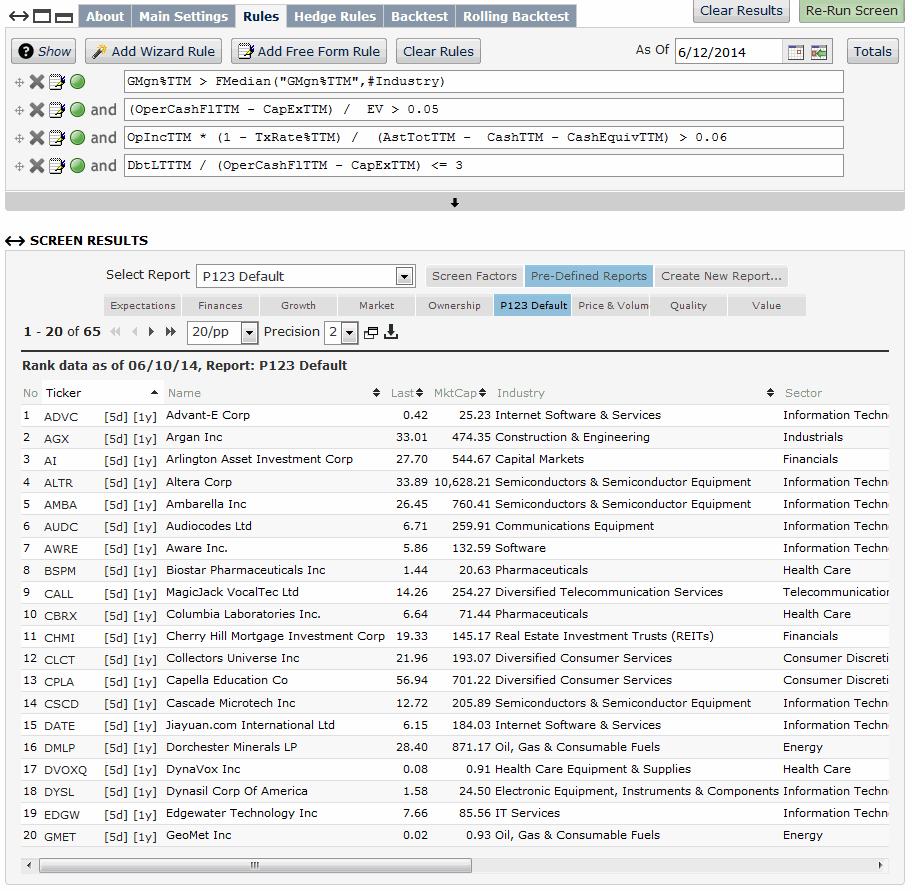
Task: Click the green arrow date icon beside calendar
Action: tap(819, 52)
